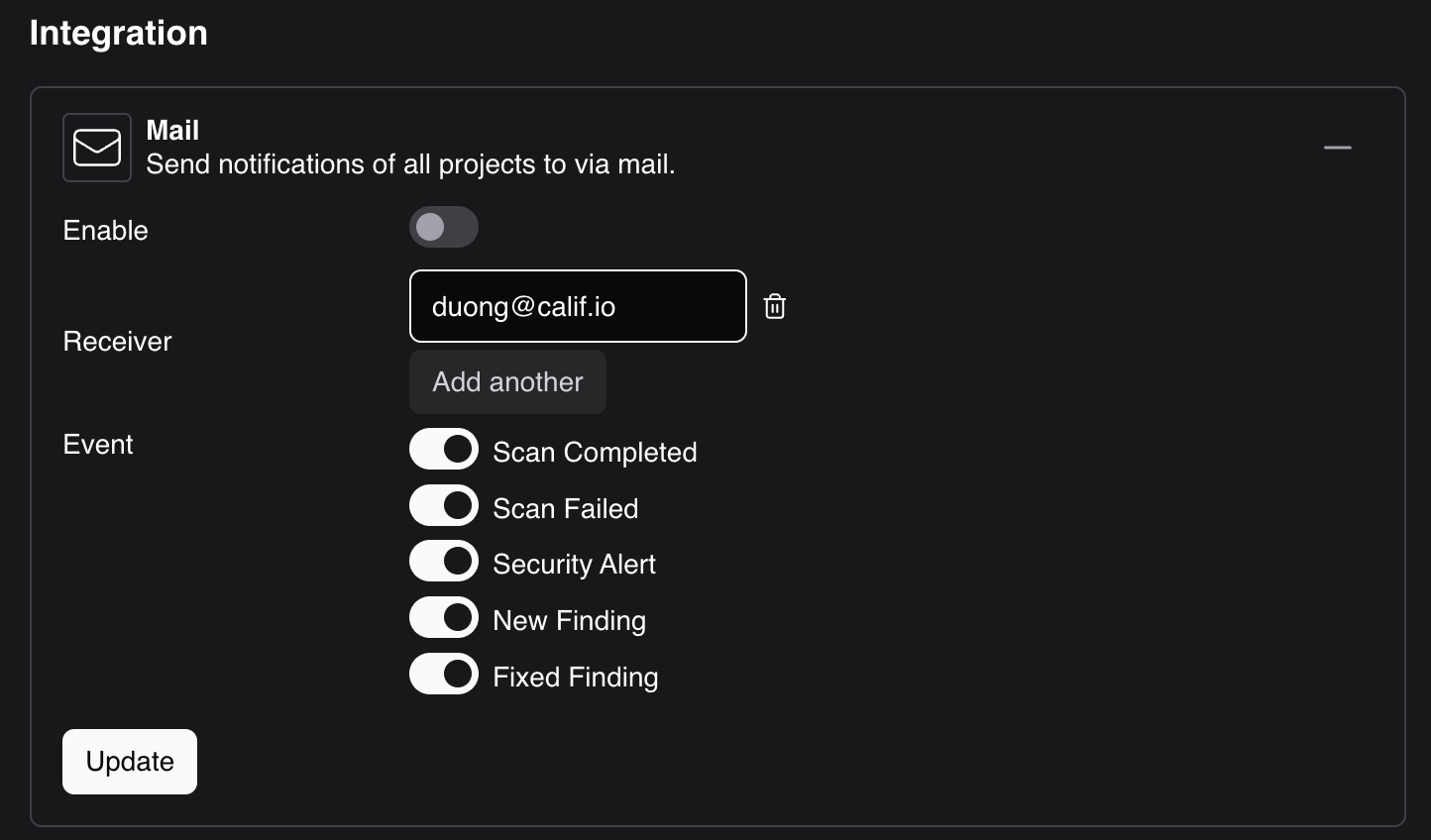Click the Mail envelope icon
Image resolution: width=1431 pixels, height=840 pixels.
[97, 148]
